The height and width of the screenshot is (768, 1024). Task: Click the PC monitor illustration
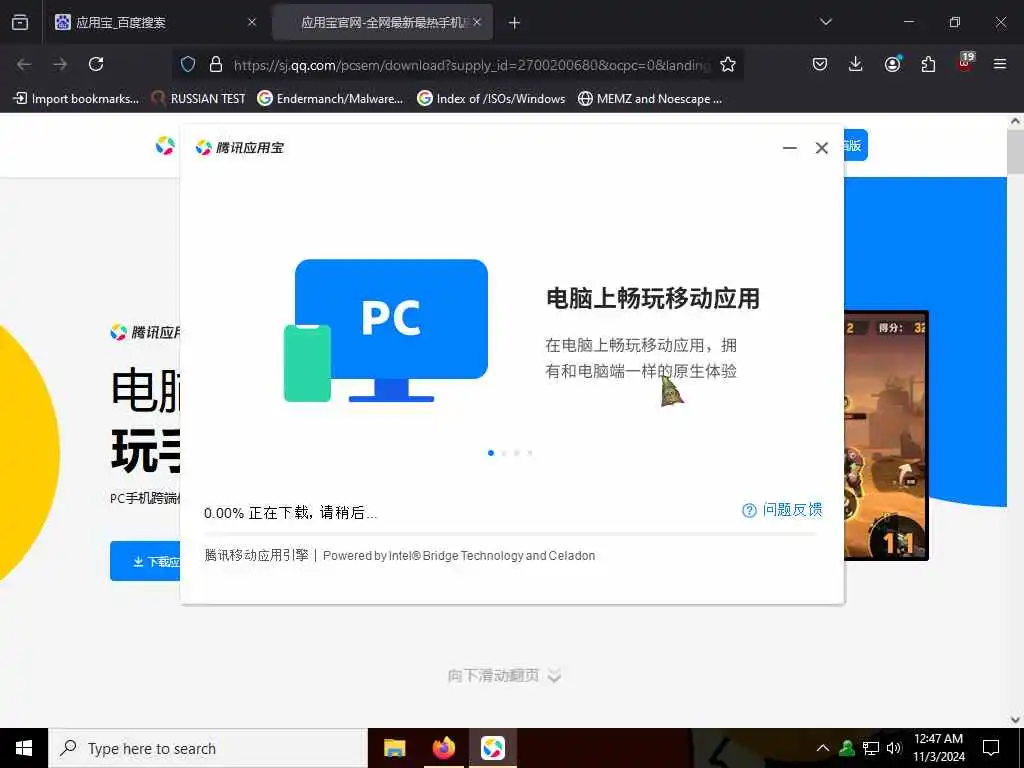[386, 330]
